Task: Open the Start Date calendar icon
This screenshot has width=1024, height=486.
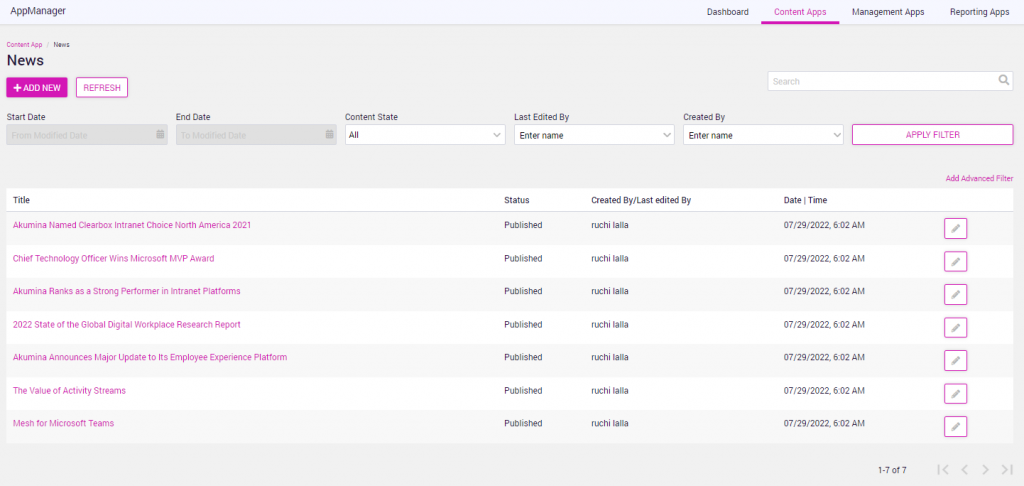Action: [x=160, y=135]
